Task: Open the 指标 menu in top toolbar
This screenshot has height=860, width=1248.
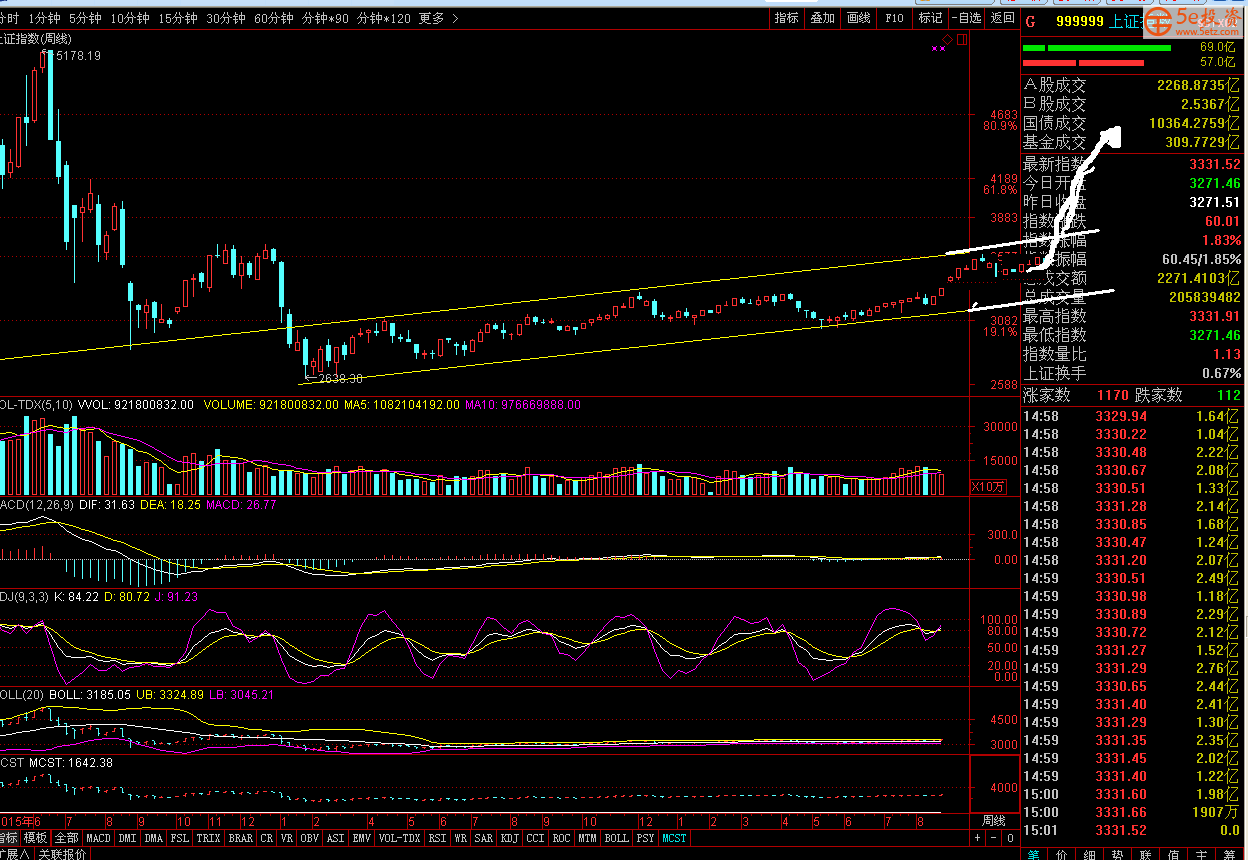Action: pos(786,18)
